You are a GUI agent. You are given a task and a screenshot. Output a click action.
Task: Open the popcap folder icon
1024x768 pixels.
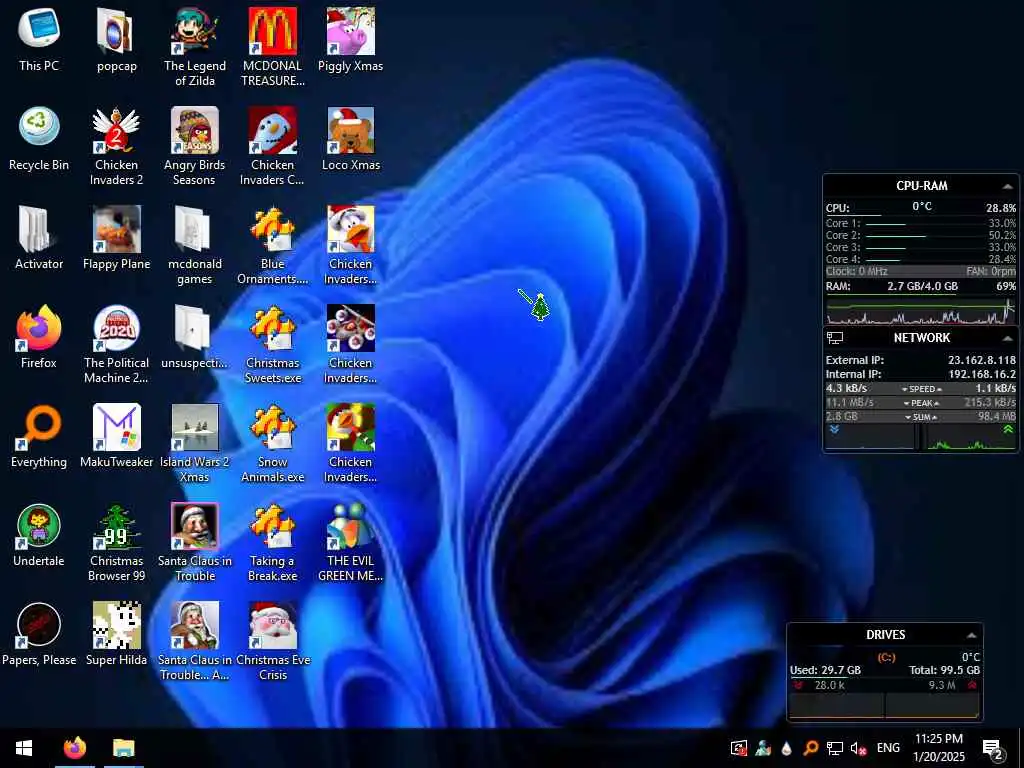click(116, 39)
